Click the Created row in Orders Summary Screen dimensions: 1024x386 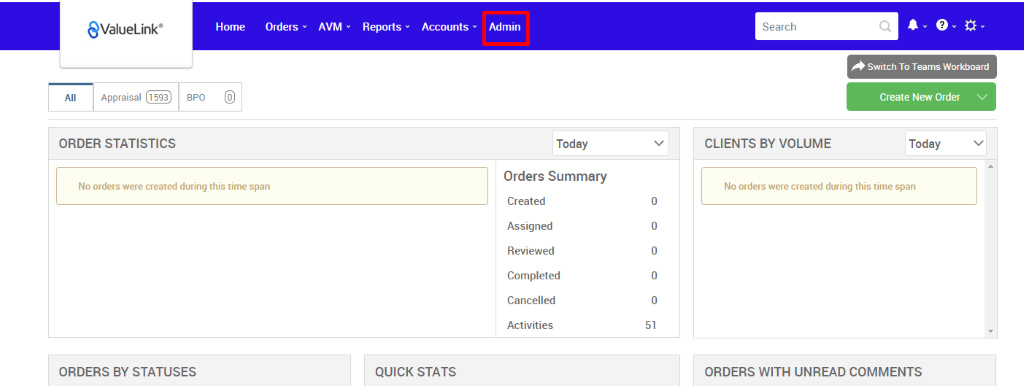point(582,201)
